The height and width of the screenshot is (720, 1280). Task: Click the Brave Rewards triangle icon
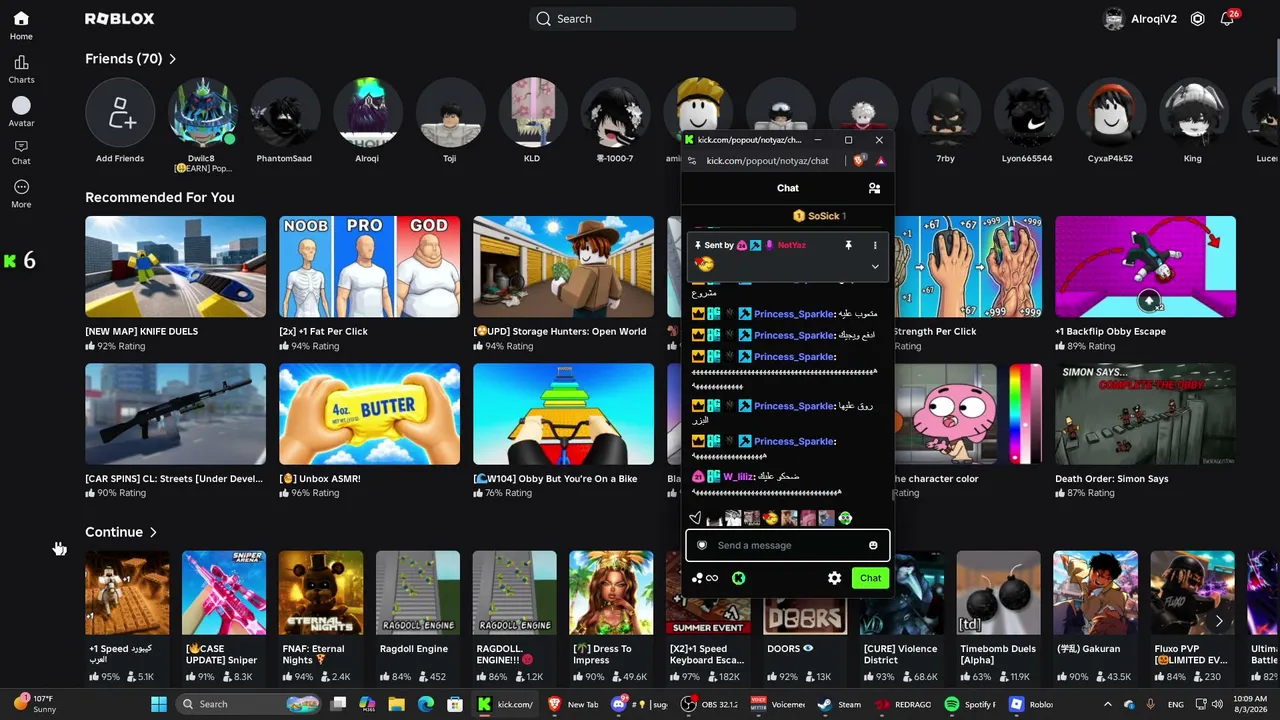coord(880,161)
